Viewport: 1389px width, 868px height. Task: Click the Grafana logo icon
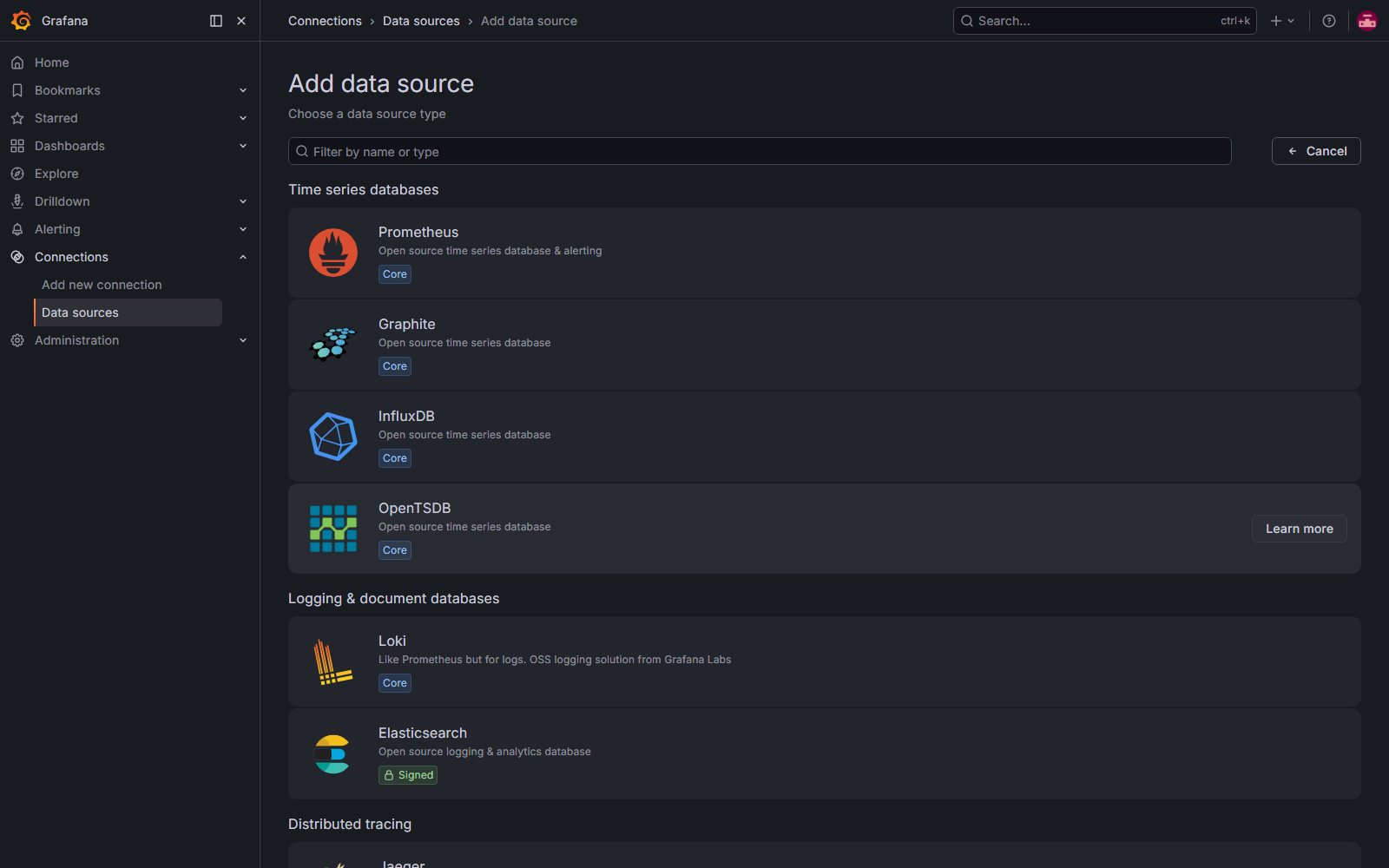21,21
